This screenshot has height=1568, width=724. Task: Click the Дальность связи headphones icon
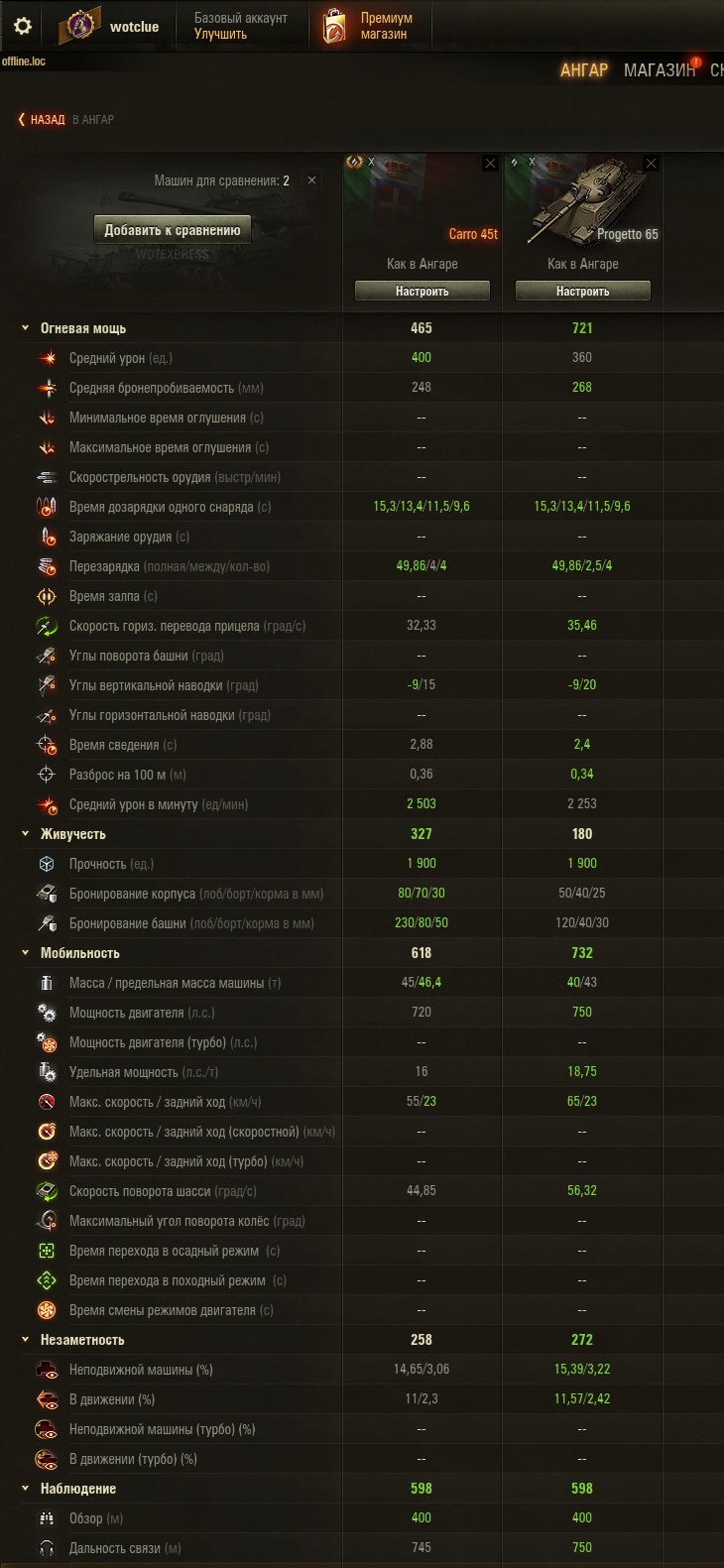pos(47,1548)
